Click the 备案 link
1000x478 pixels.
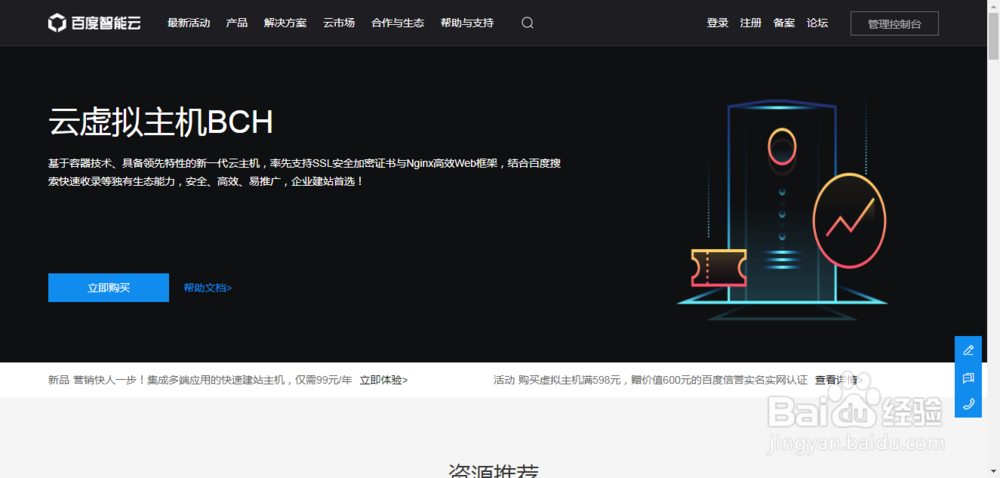pyautogui.click(x=784, y=23)
